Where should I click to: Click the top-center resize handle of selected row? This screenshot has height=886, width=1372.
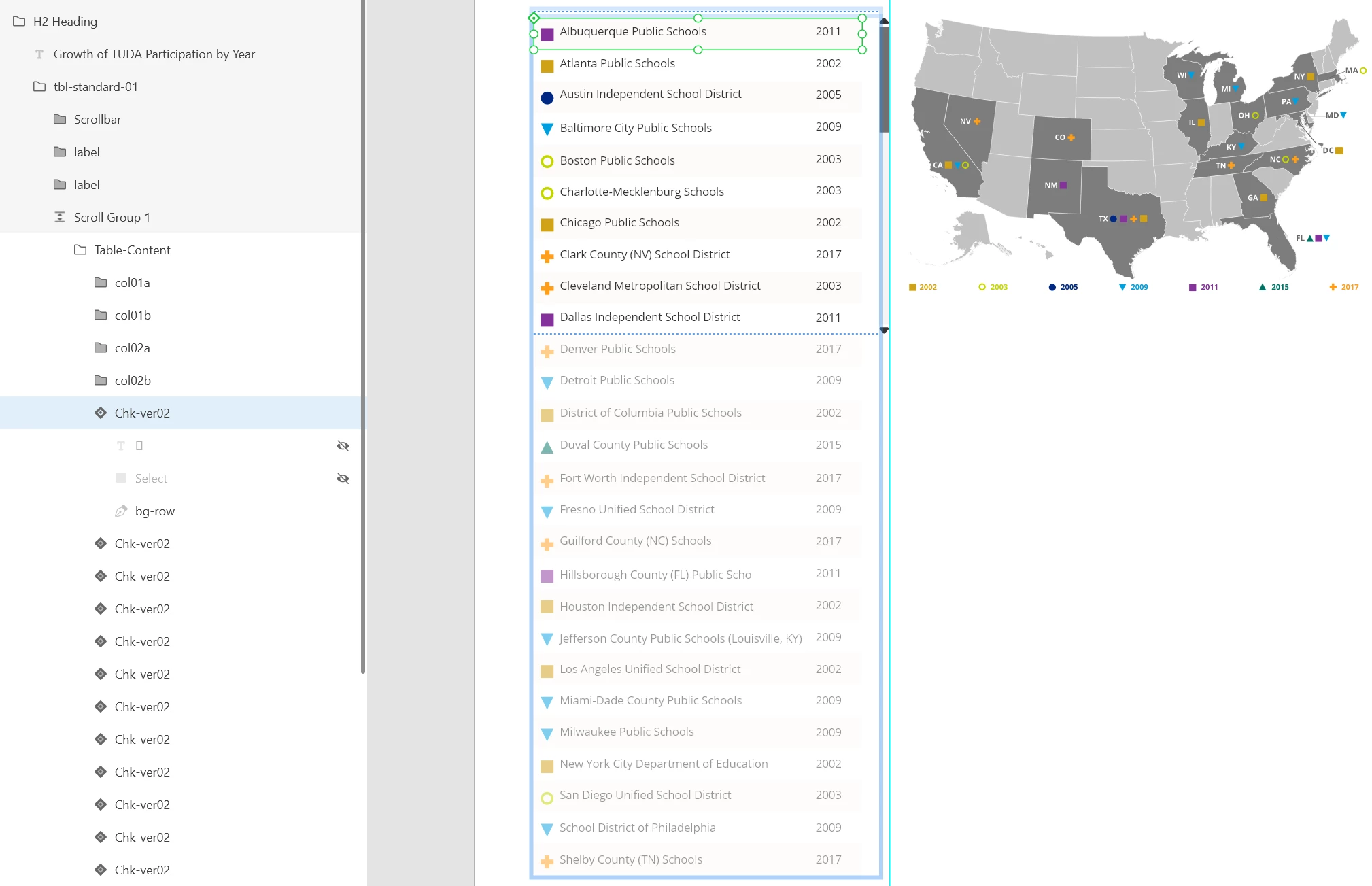(x=698, y=18)
